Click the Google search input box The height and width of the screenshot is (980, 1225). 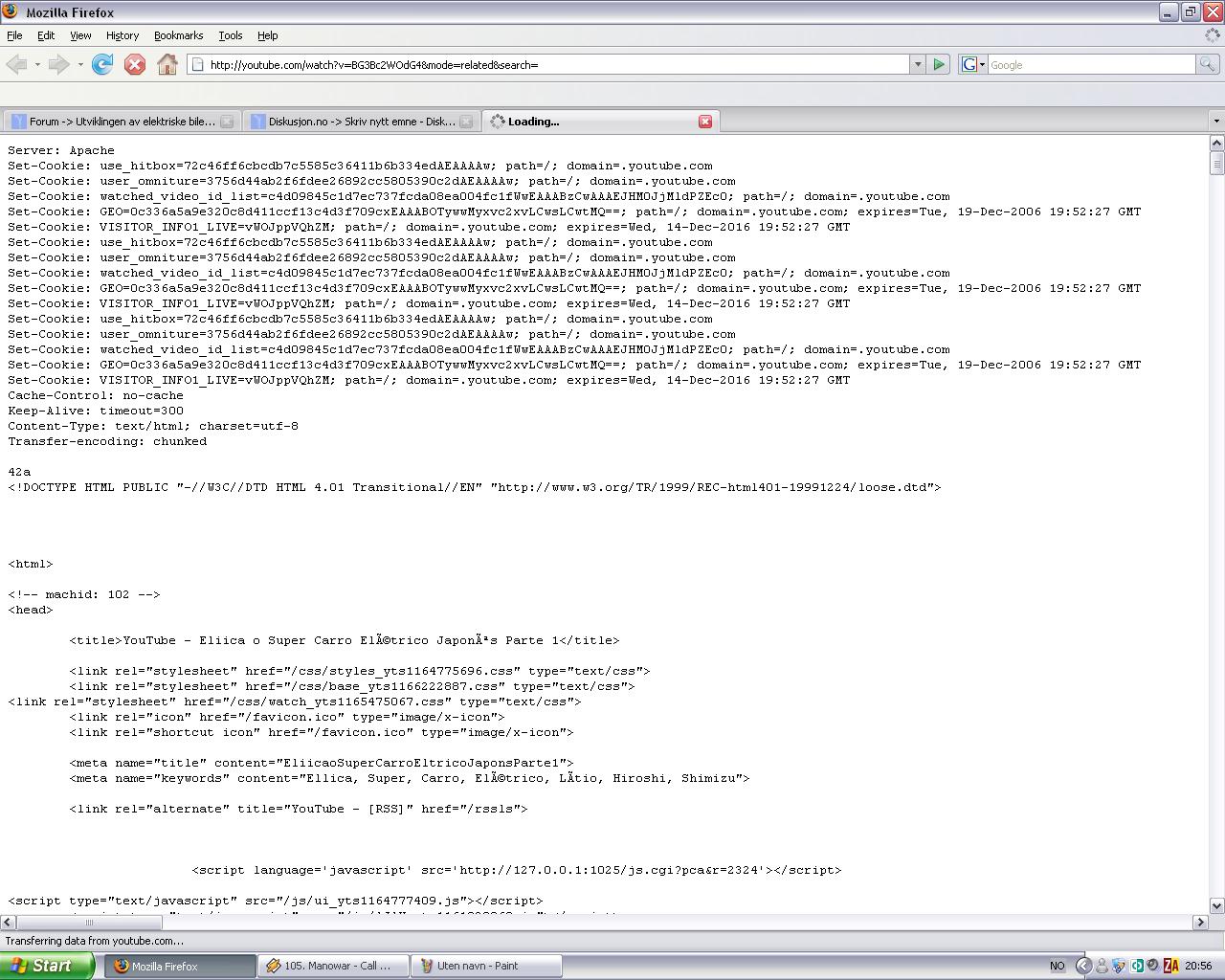[1091, 64]
